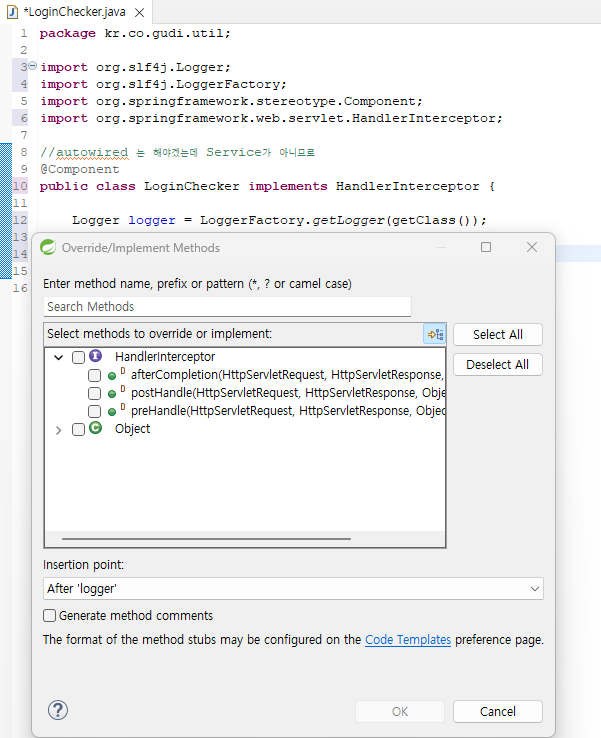Click the public class LoginChecker line

coord(267,186)
